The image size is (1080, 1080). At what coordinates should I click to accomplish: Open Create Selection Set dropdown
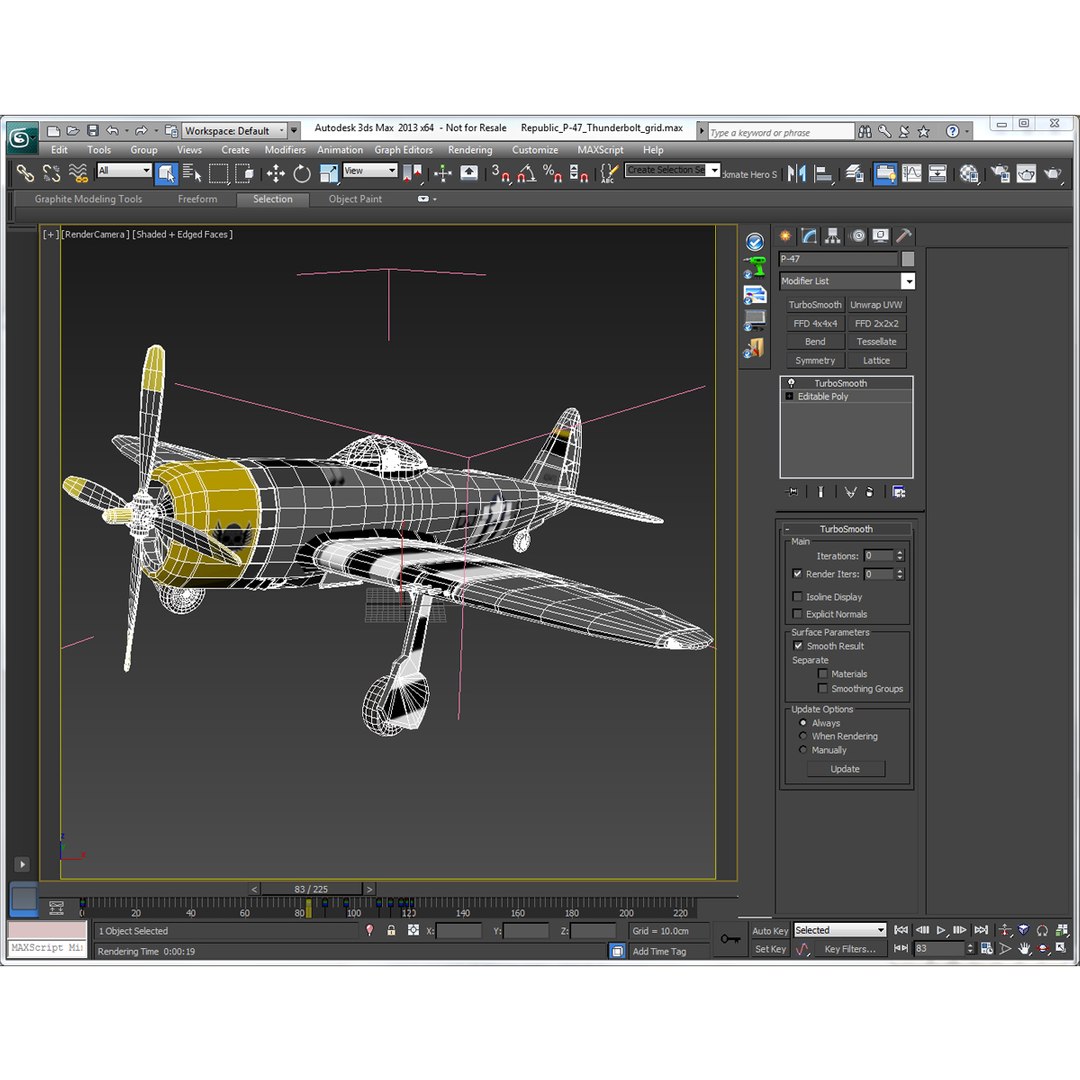(672, 170)
